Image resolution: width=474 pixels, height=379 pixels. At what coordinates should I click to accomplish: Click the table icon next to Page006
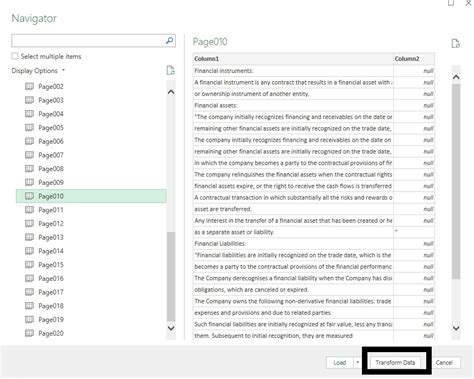click(29, 141)
